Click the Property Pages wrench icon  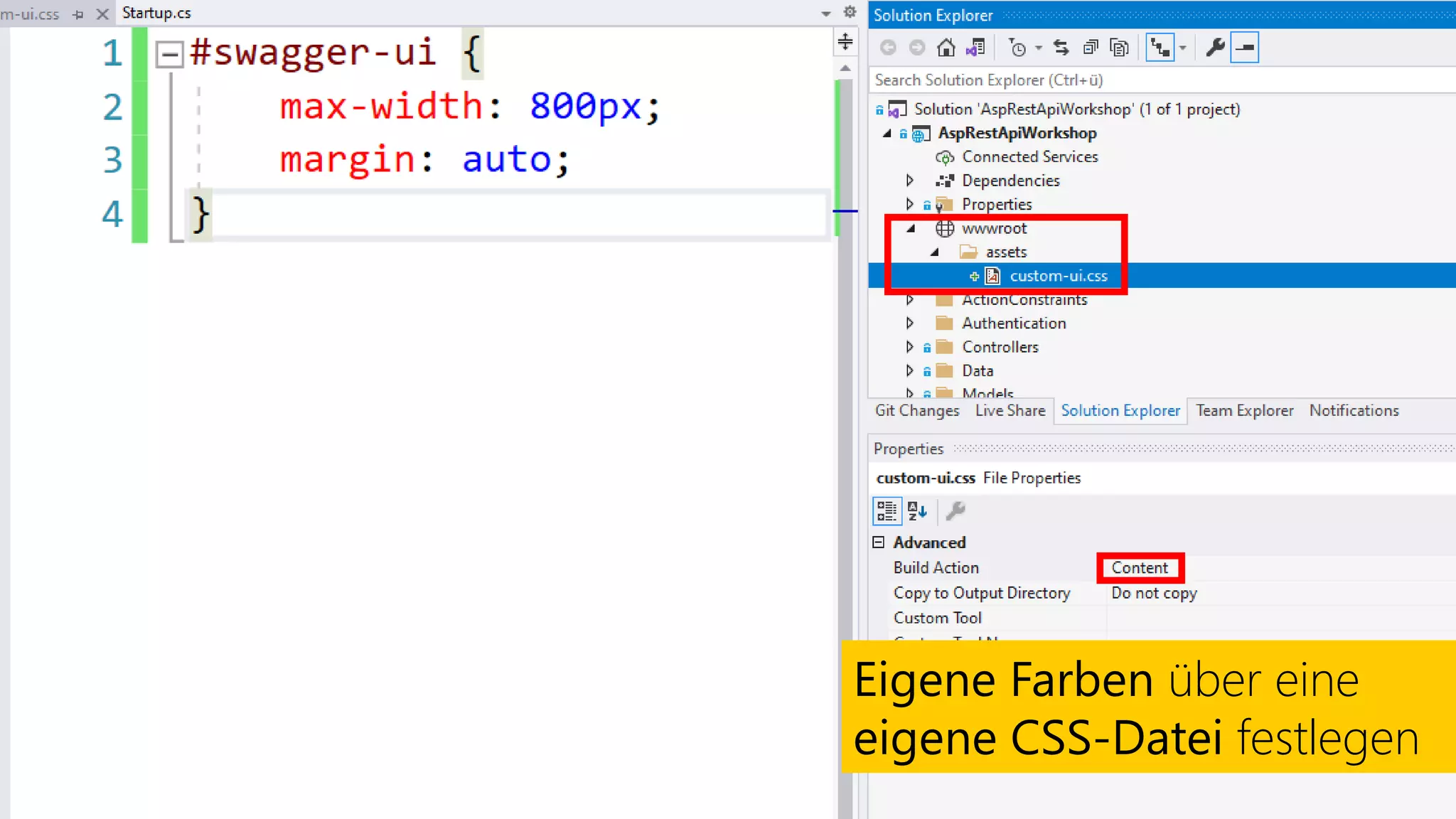click(955, 511)
